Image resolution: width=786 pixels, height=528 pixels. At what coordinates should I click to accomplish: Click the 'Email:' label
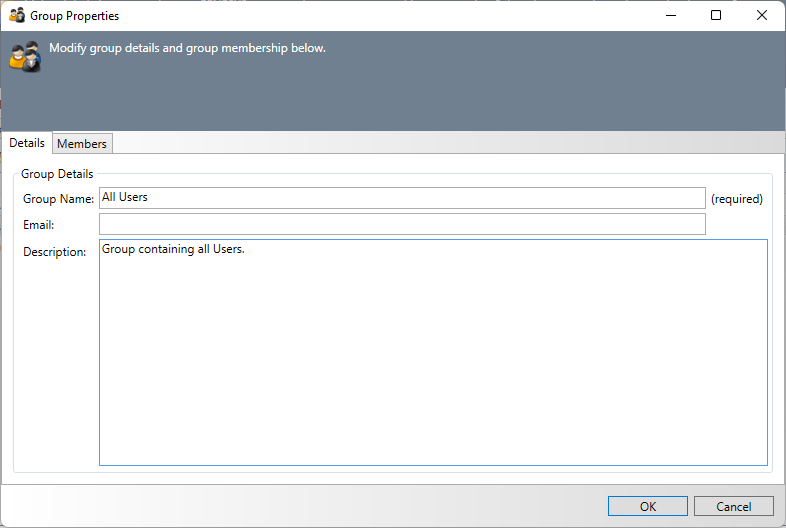(38, 225)
